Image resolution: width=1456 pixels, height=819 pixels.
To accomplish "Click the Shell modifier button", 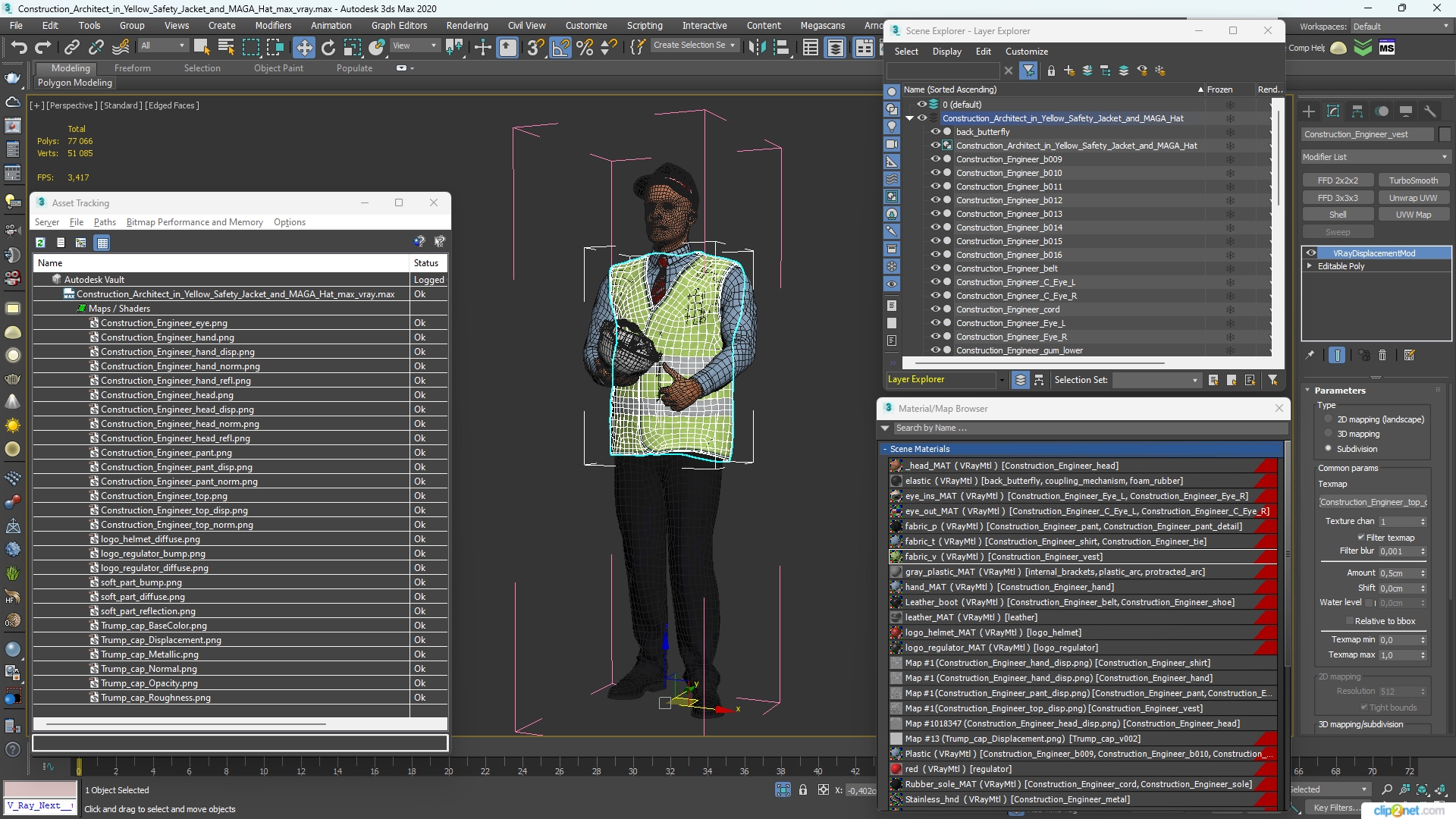I will click(1338, 215).
